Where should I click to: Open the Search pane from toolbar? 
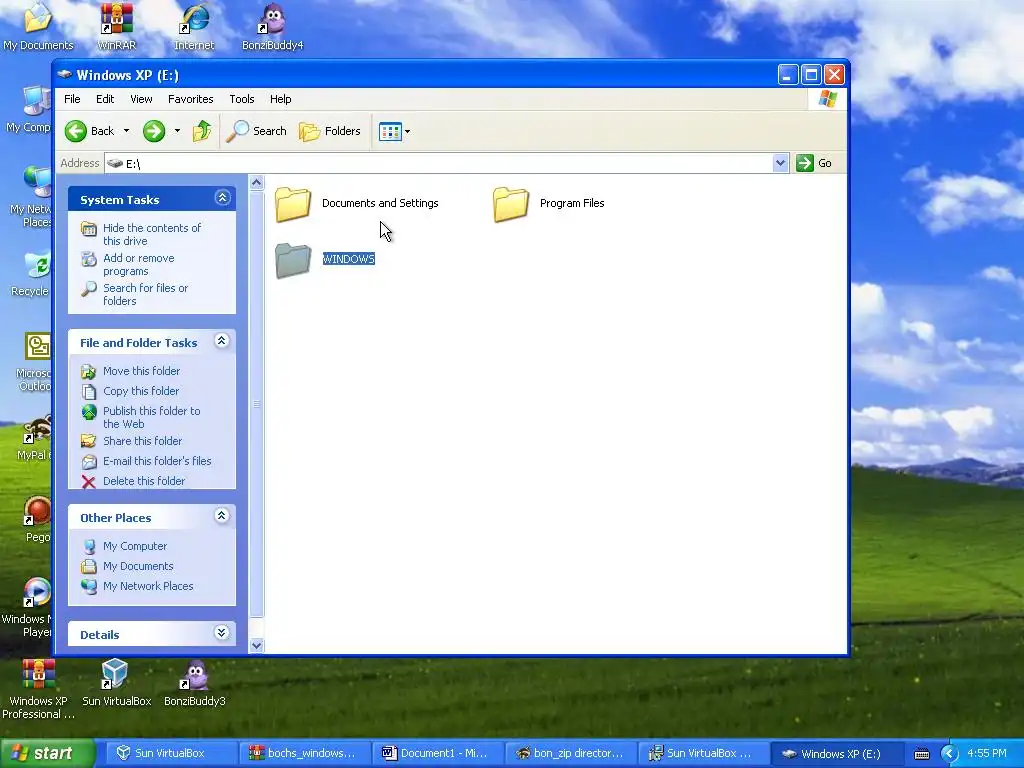click(257, 131)
